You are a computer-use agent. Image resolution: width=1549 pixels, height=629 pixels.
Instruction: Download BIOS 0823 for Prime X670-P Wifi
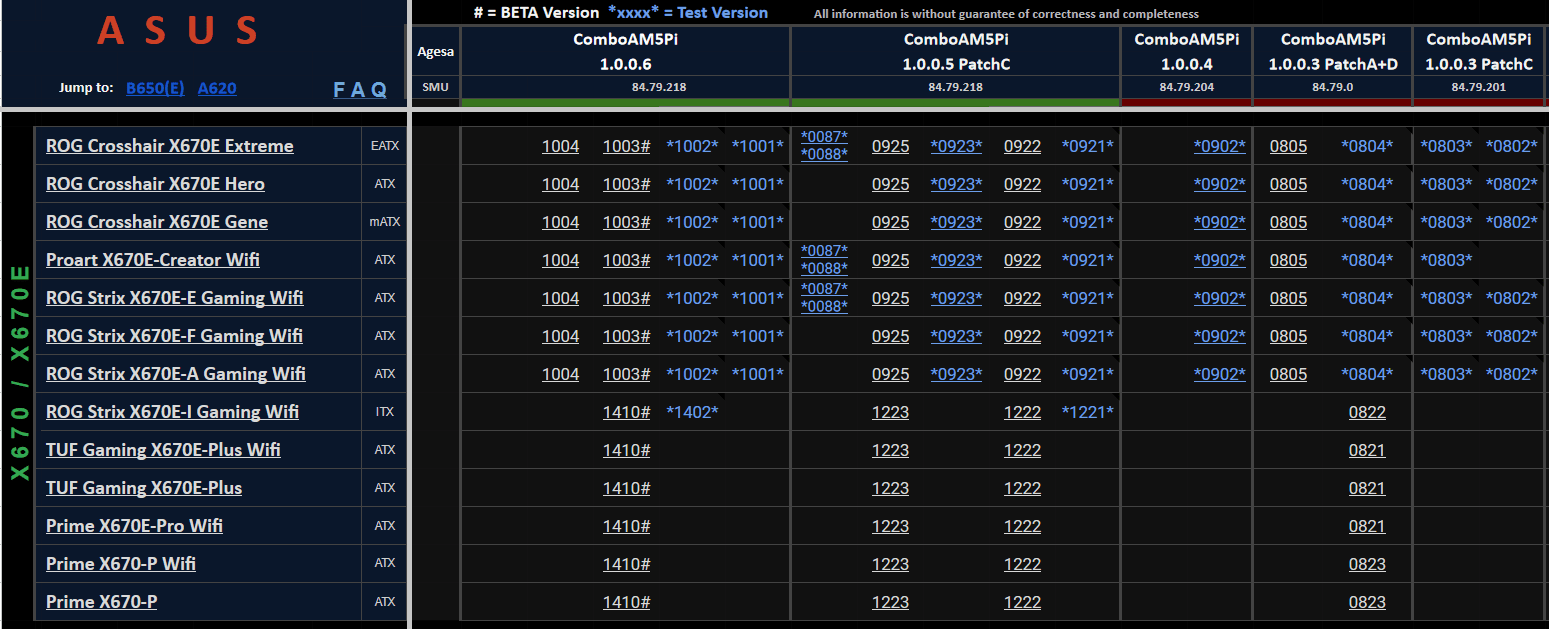(x=1367, y=564)
